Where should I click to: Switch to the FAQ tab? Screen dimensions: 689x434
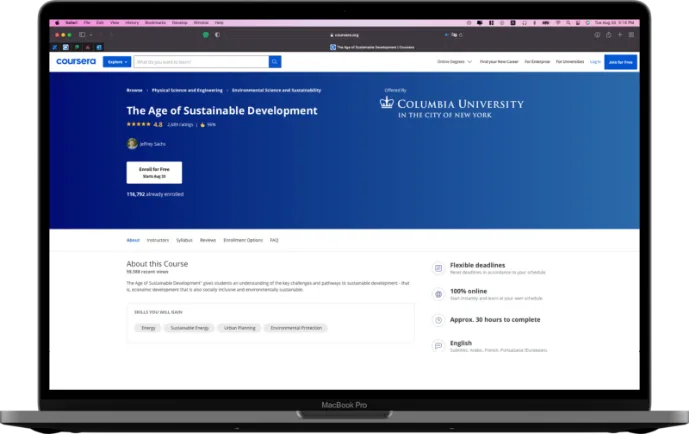tap(274, 240)
